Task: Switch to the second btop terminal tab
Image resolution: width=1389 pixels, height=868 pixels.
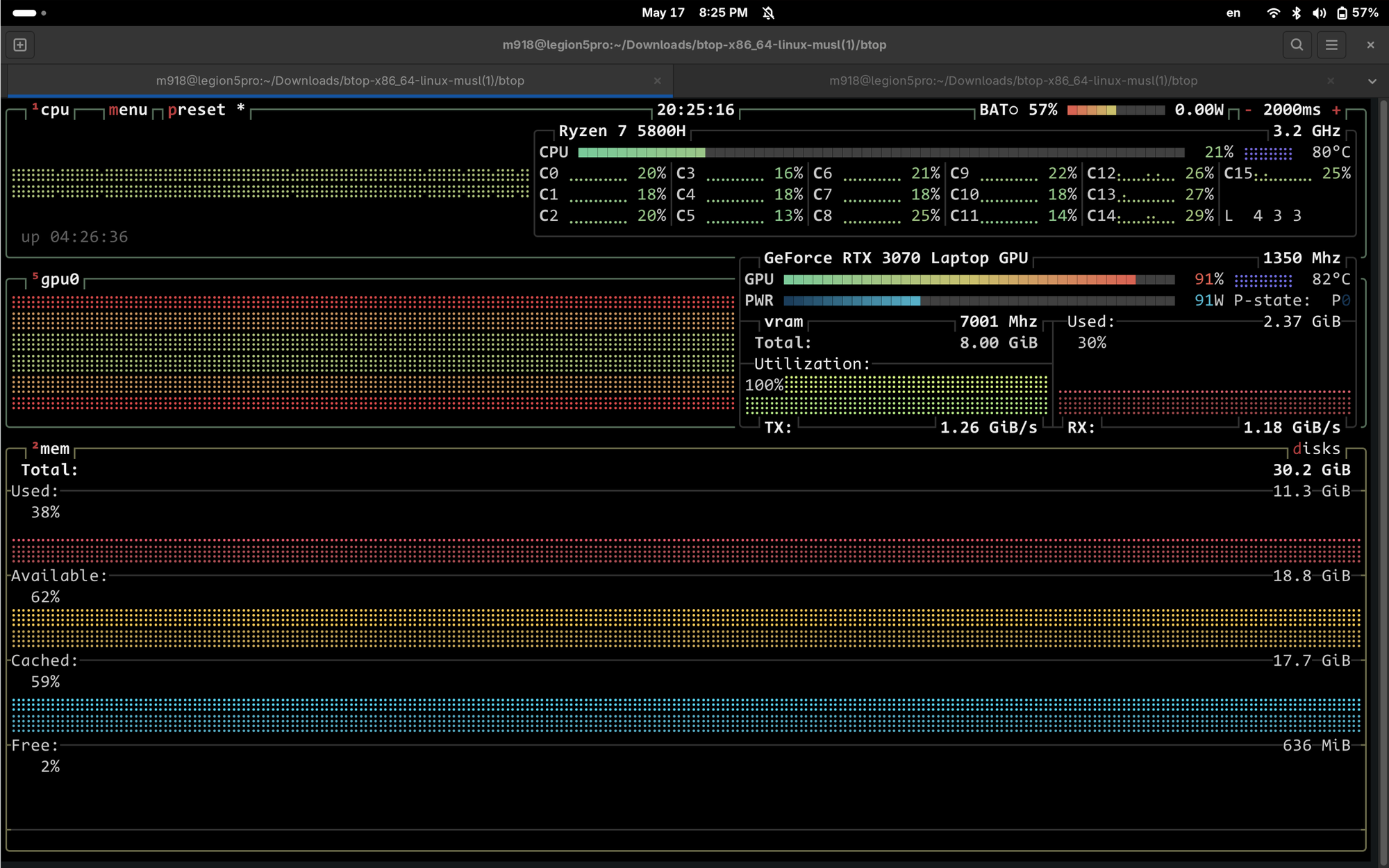Action: tap(1013, 81)
